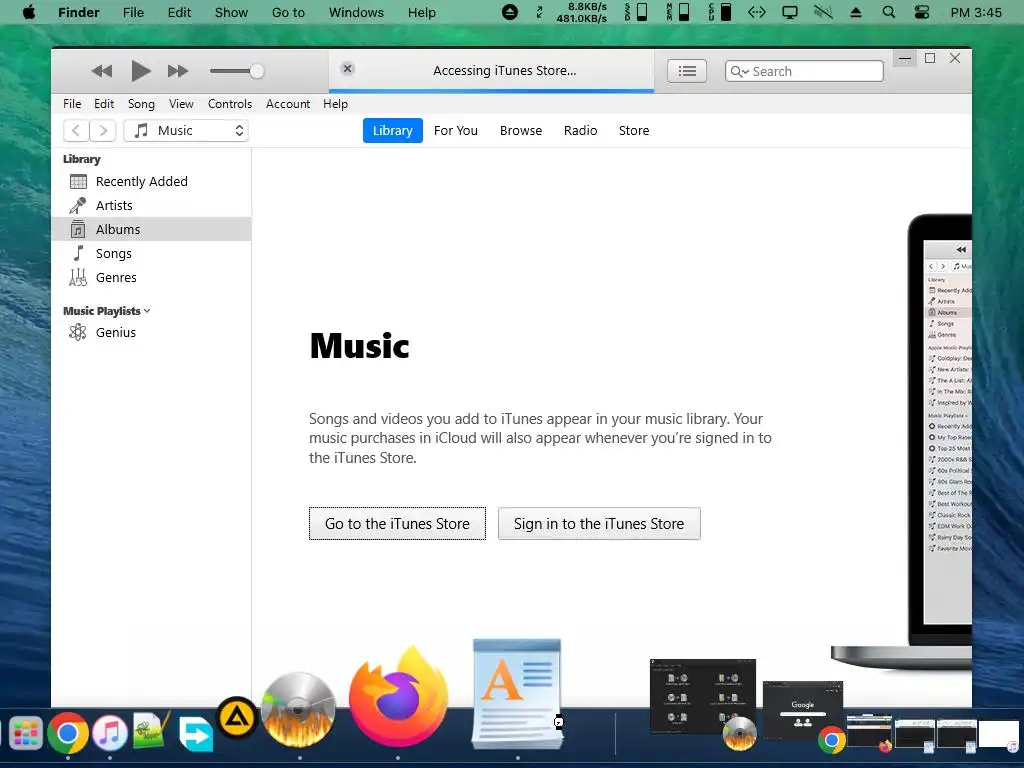Play music with the Play button
Image resolution: width=1024 pixels, height=768 pixels.
[x=140, y=71]
